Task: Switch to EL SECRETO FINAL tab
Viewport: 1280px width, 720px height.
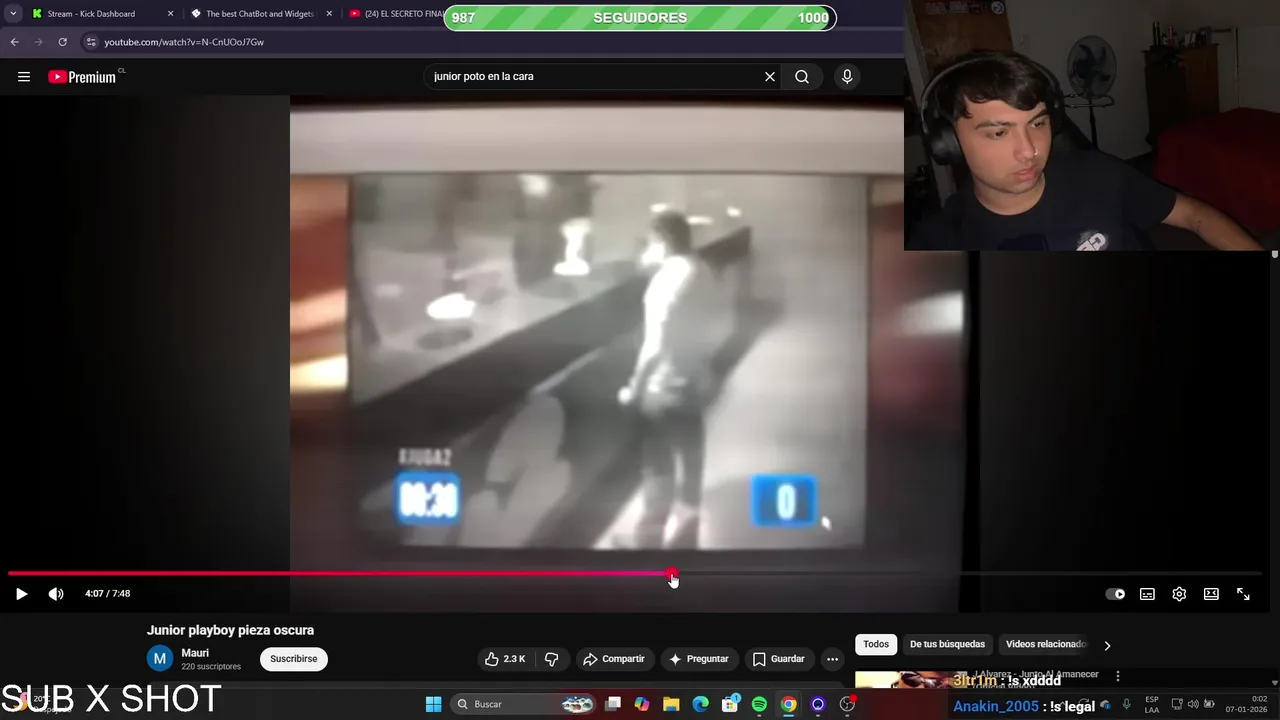Action: (396, 14)
